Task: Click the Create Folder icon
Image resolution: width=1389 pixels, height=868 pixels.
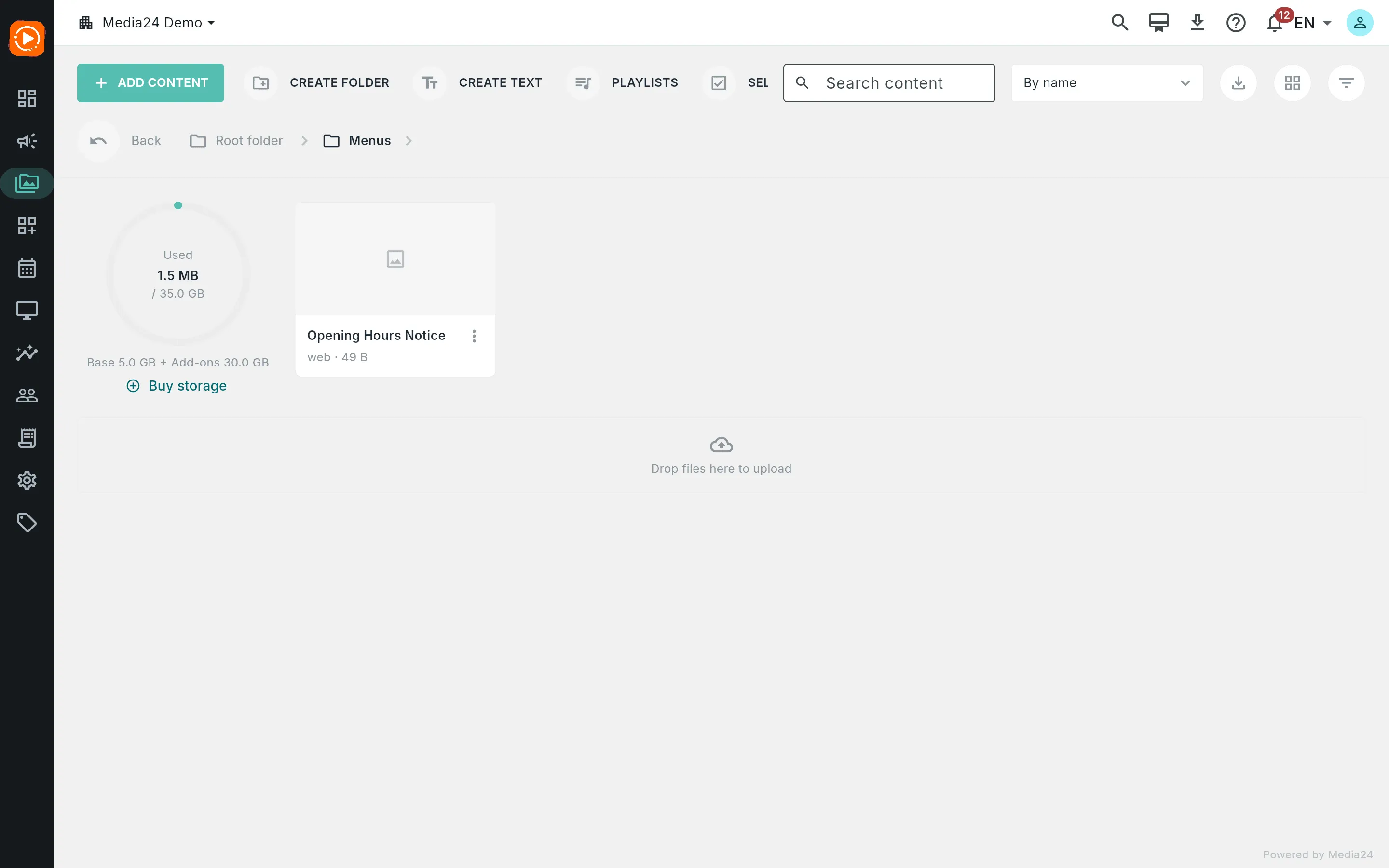Action: coord(260,83)
